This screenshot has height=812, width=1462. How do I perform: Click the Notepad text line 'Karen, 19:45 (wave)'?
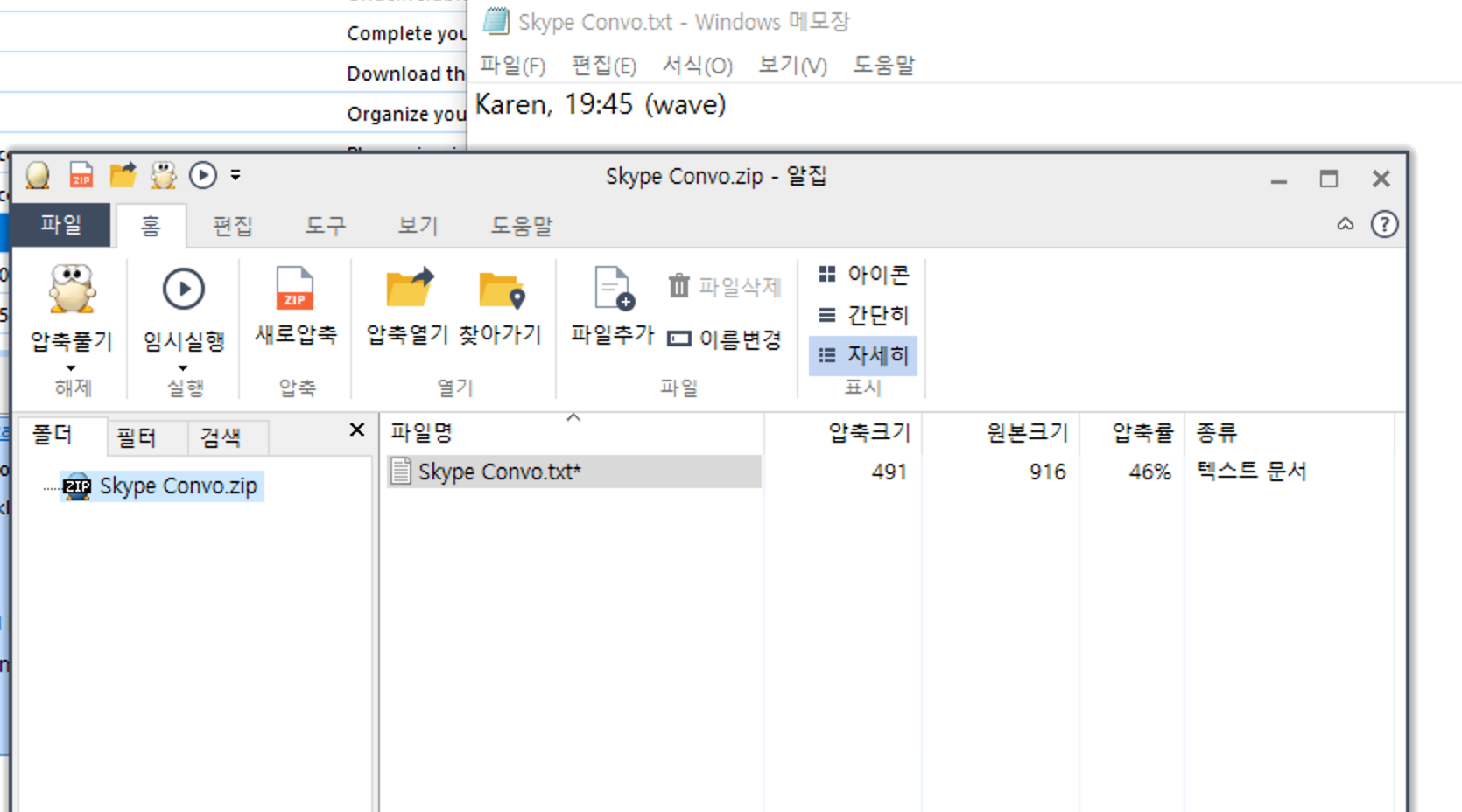601,104
